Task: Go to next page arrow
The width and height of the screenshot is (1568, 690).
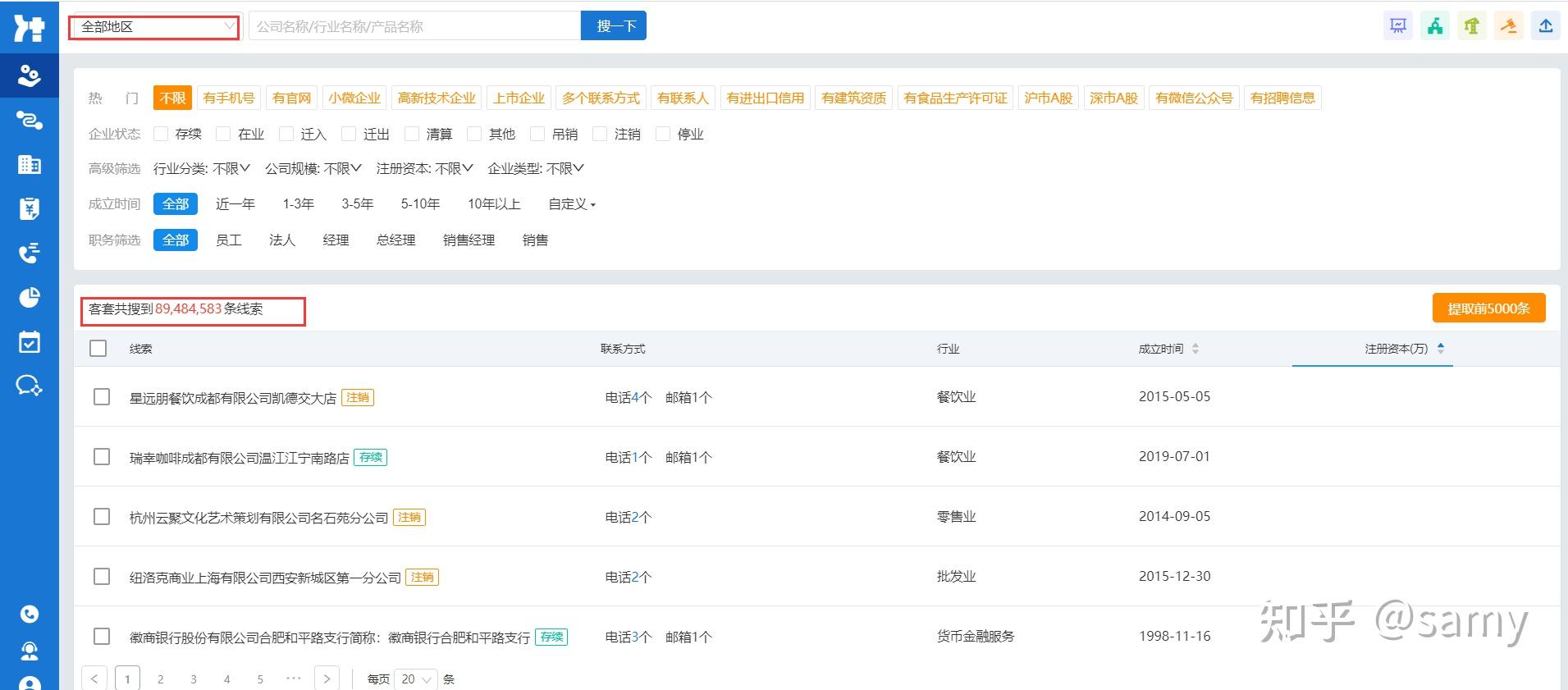Action: click(327, 679)
